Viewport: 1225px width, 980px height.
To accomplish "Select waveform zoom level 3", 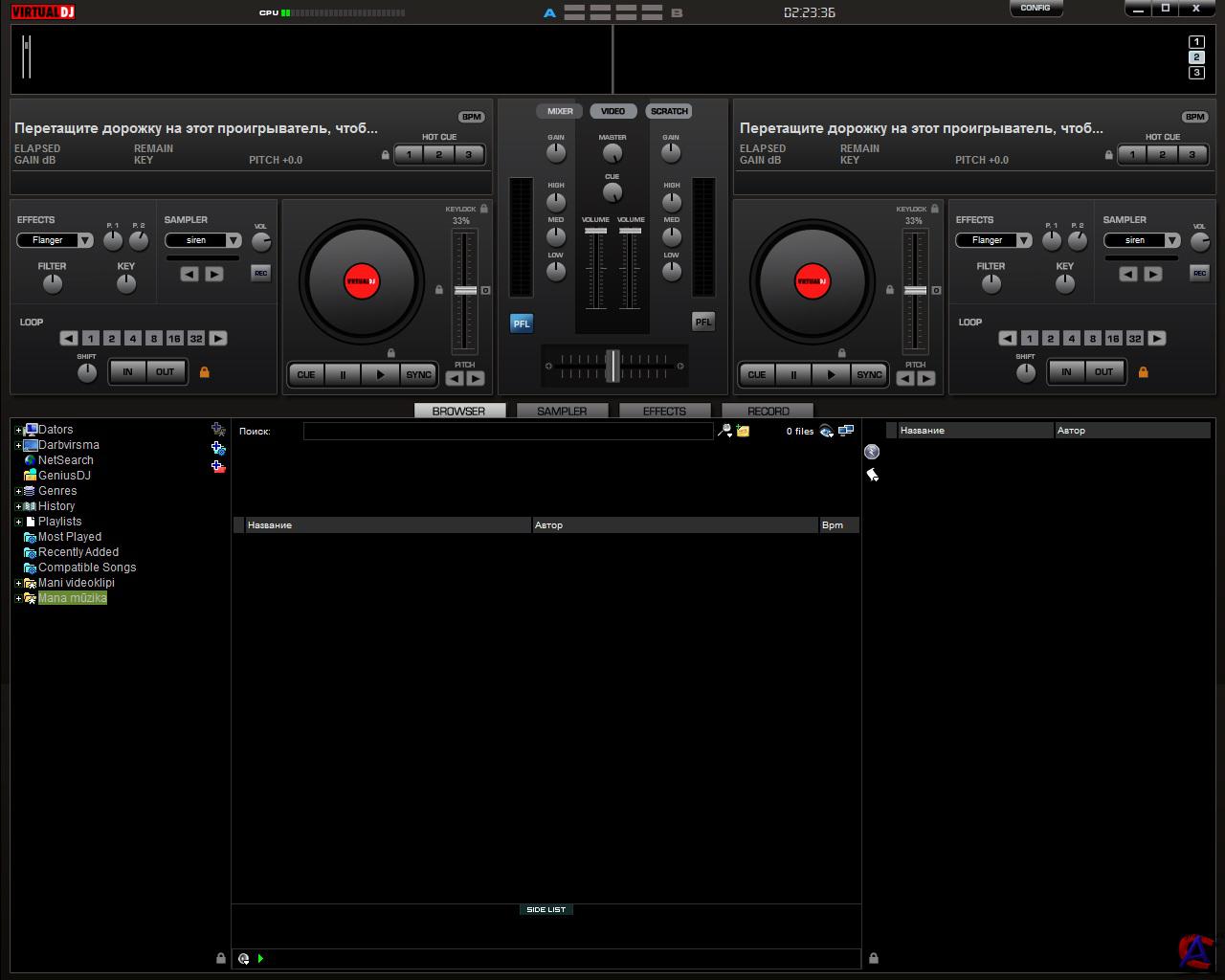I will 1196,73.
